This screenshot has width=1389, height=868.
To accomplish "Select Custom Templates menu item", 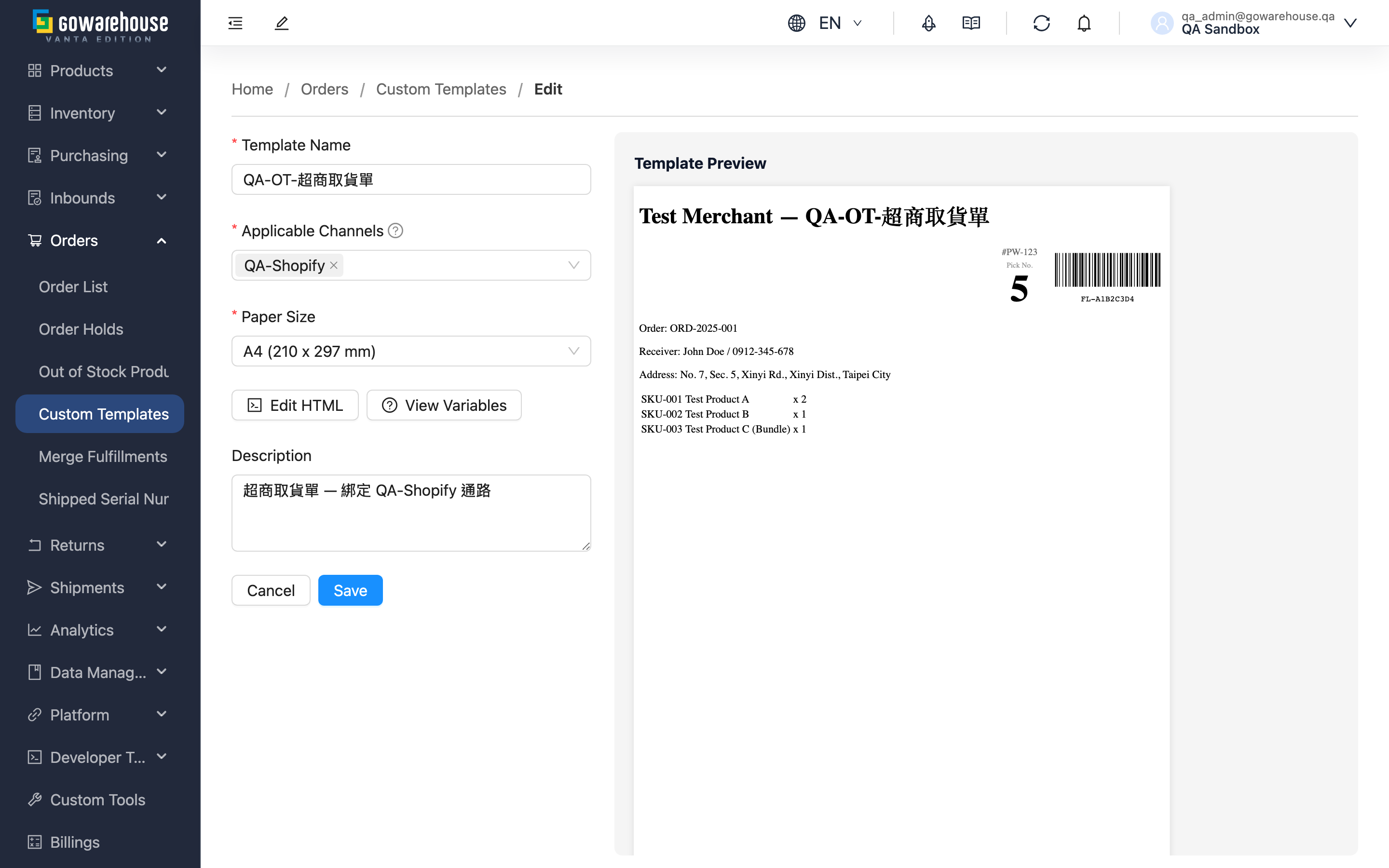I will [x=100, y=414].
